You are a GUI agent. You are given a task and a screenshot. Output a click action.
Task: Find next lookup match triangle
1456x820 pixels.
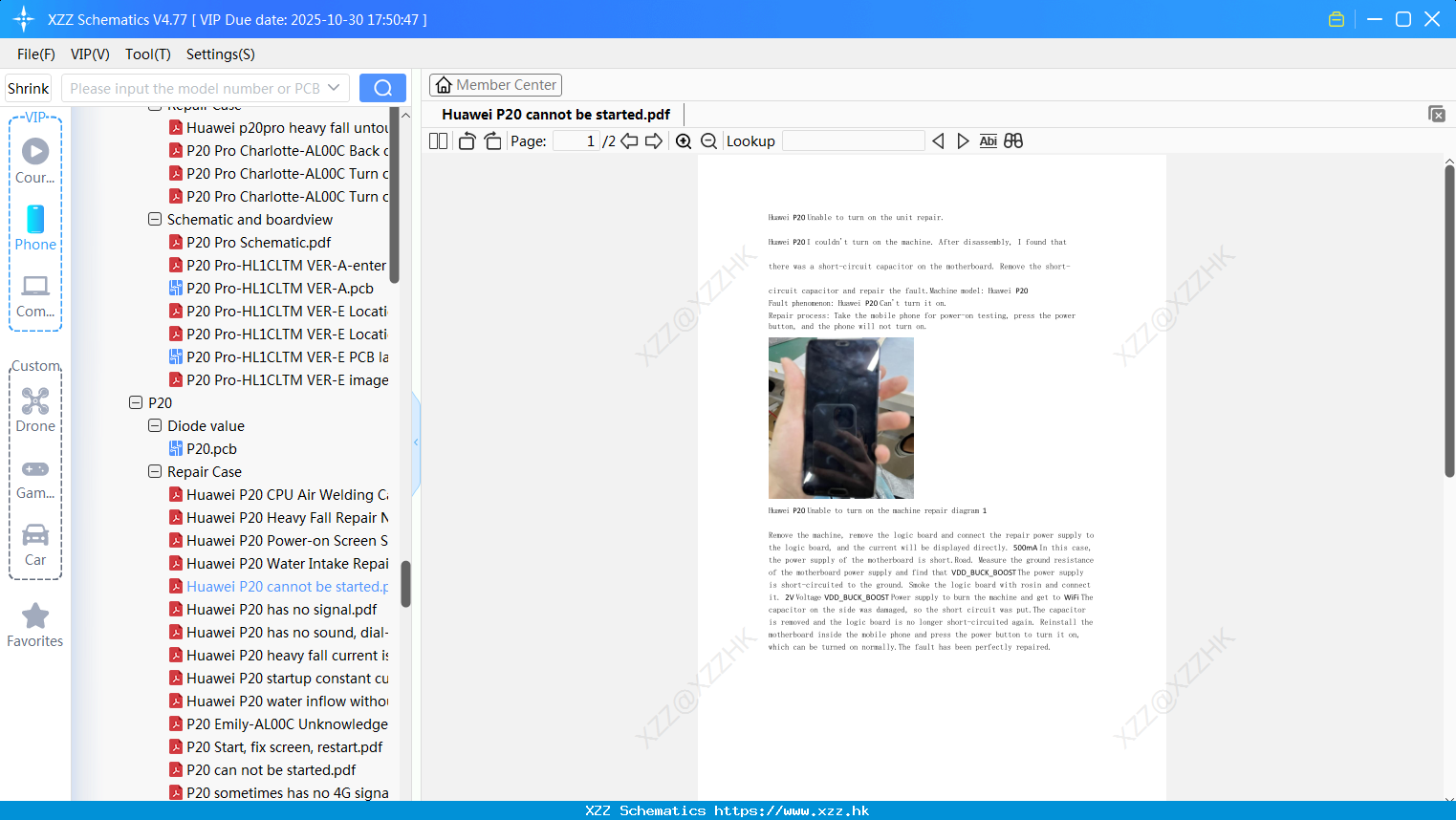tap(963, 141)
